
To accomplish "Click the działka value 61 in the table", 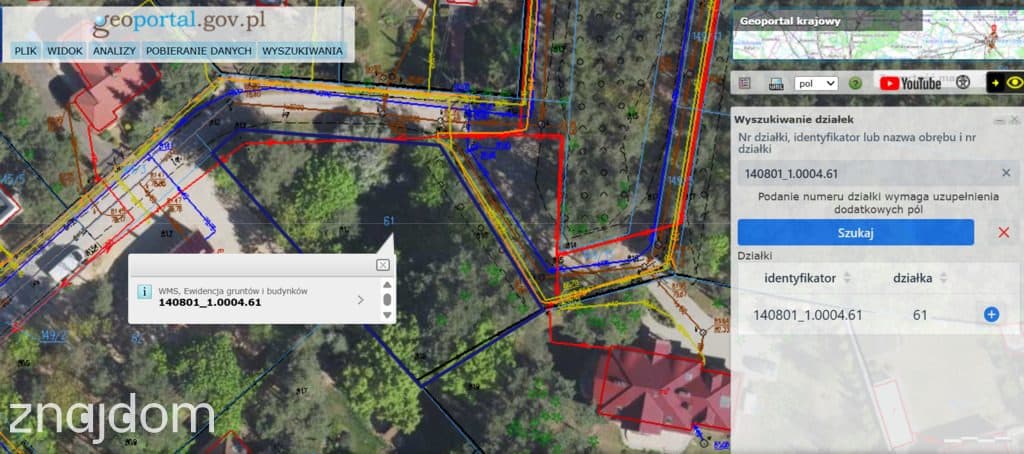I will [920, 315].
